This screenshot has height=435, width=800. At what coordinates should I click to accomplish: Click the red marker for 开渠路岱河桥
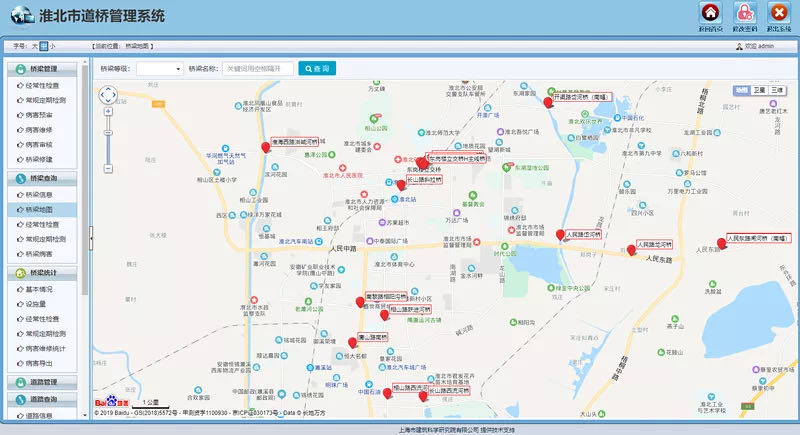547,102
